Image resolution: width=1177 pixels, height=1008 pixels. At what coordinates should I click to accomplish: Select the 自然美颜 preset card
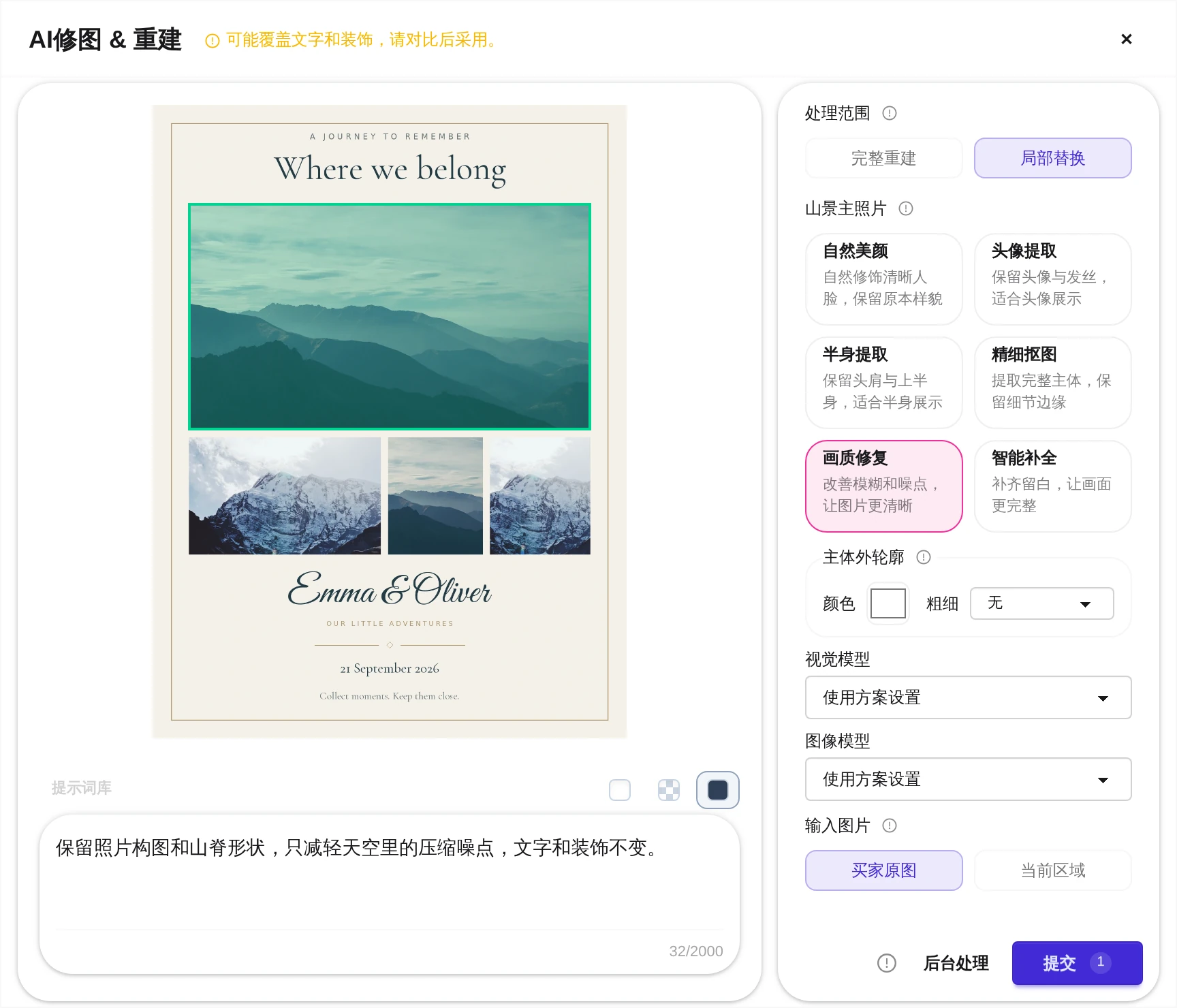coord(884,279)
